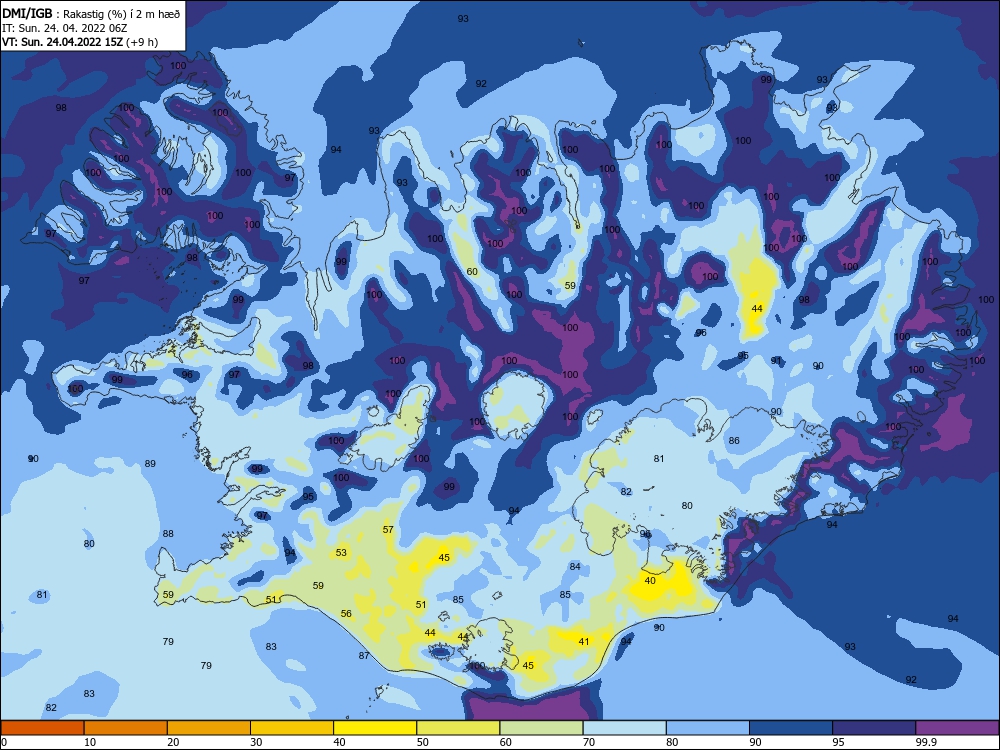This screenshot has width=1000, height=750.
Task: Click the 30–40 golden legend swatch
Action: coord(292,728)
